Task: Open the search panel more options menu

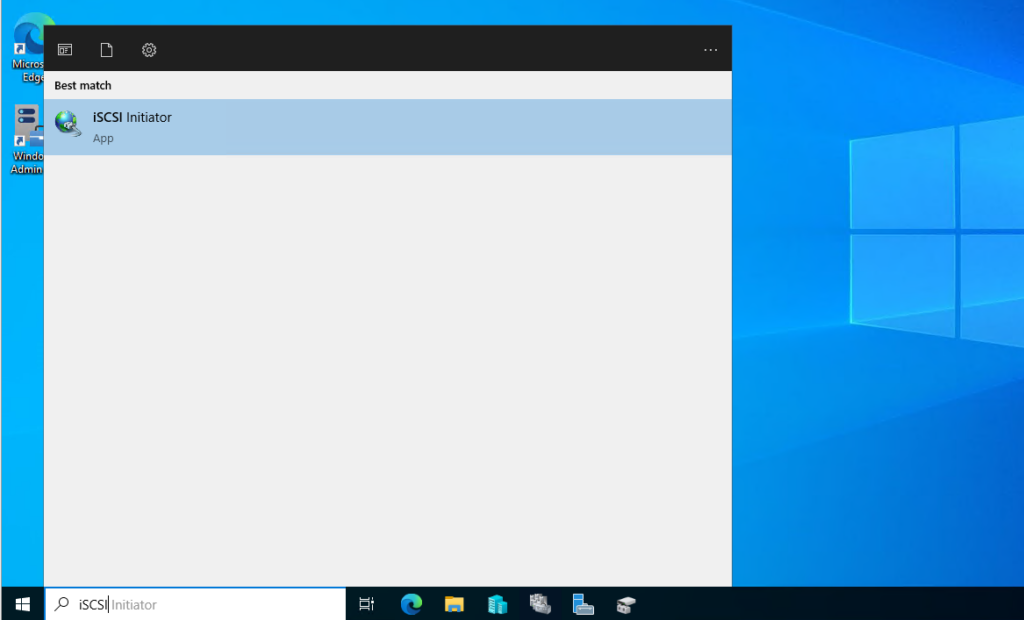Action: coord(711,50)
